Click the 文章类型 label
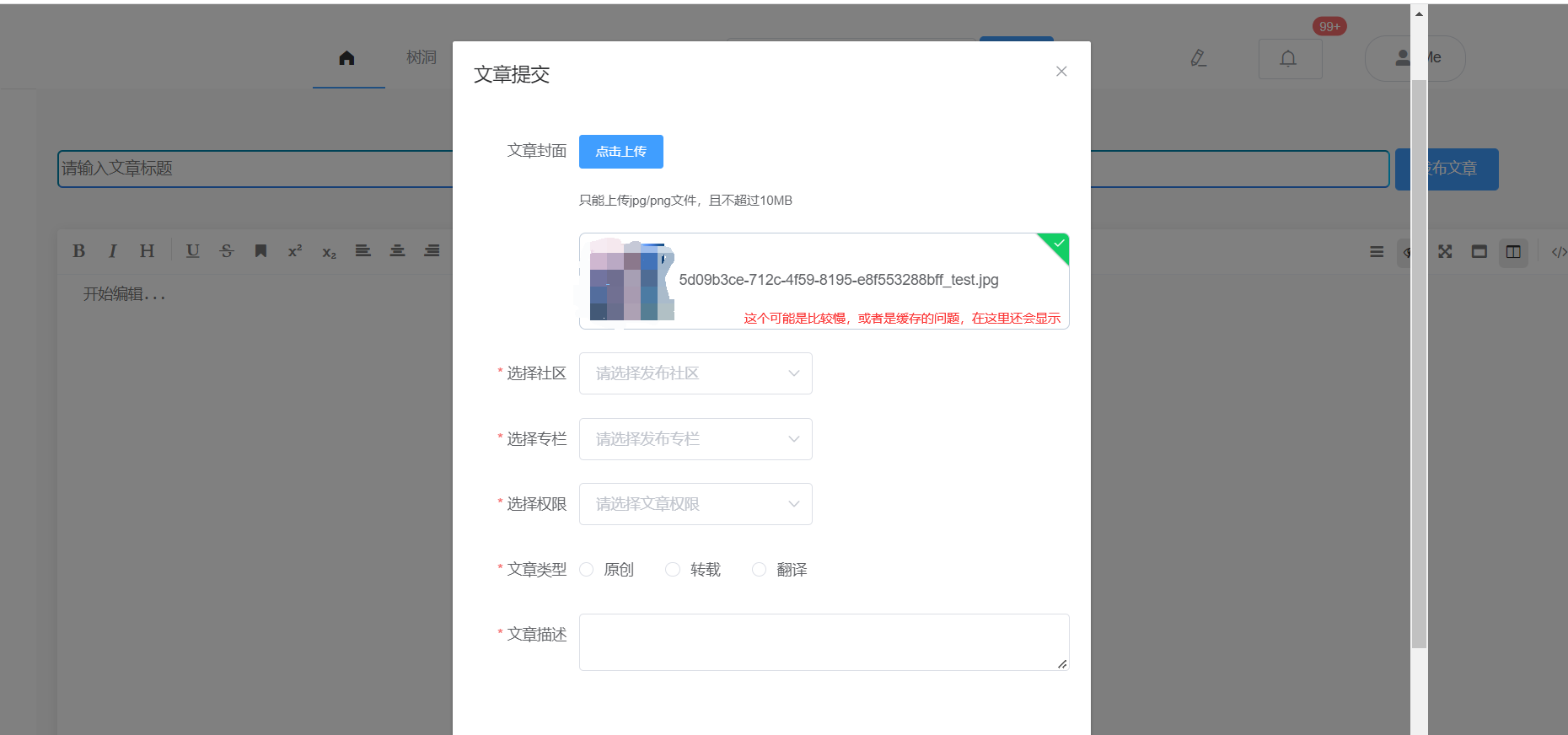Image resolution: width=1568 pixels, height=735 pixels. pos(537,570)
